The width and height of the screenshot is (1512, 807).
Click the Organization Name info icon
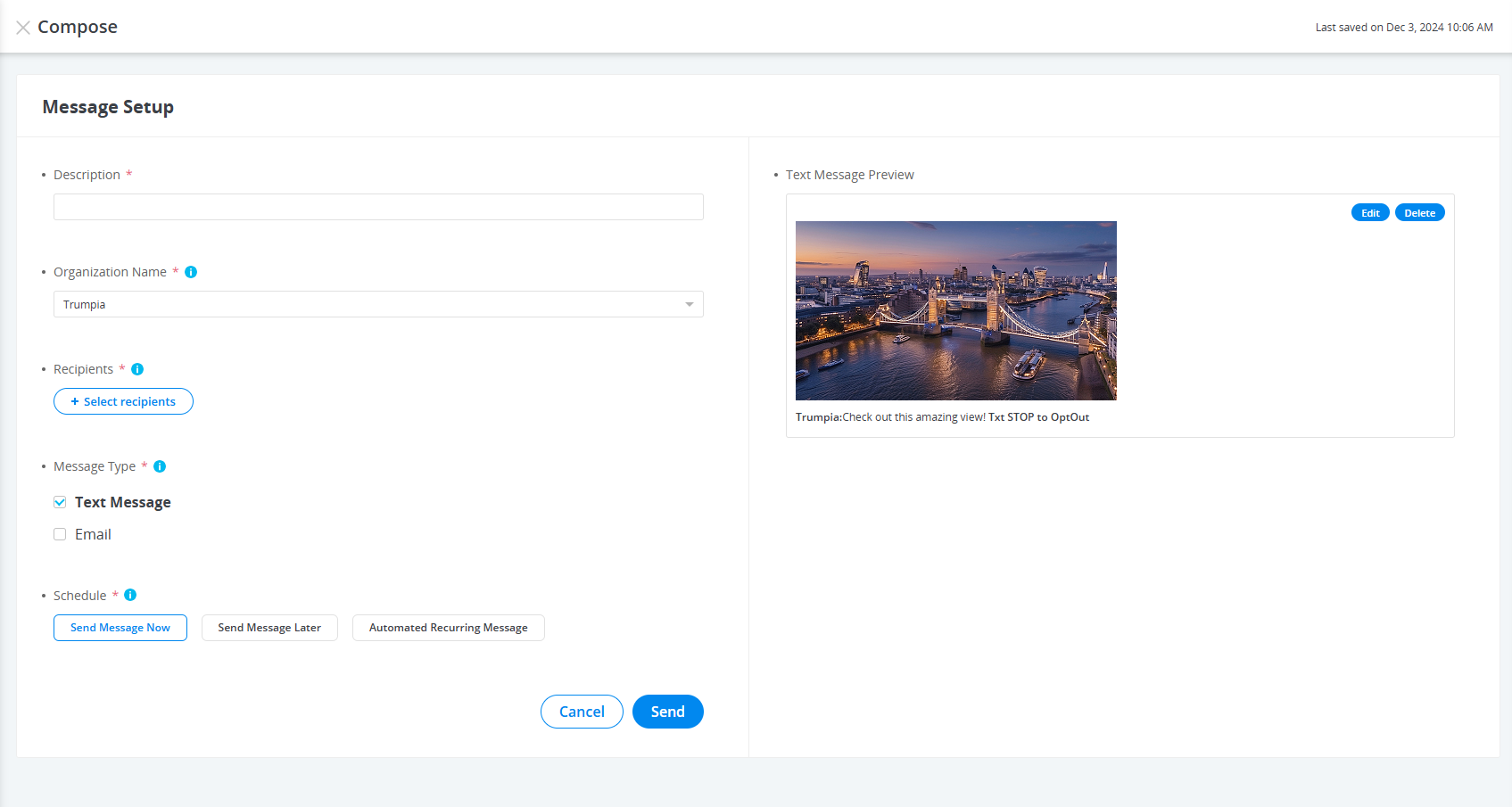pyautogui.click(x=190, y=271)
